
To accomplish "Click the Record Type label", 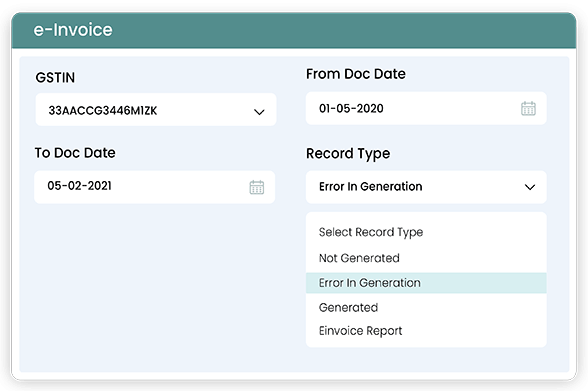I will [x=348, y=154].
